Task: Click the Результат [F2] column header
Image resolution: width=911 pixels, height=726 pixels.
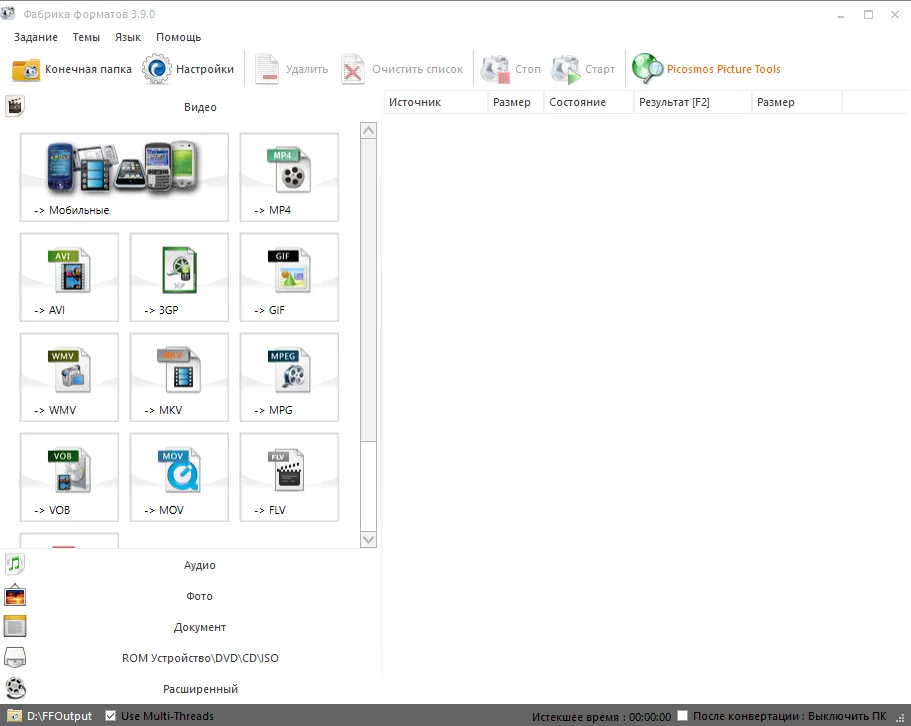Action: pos(693,102)
